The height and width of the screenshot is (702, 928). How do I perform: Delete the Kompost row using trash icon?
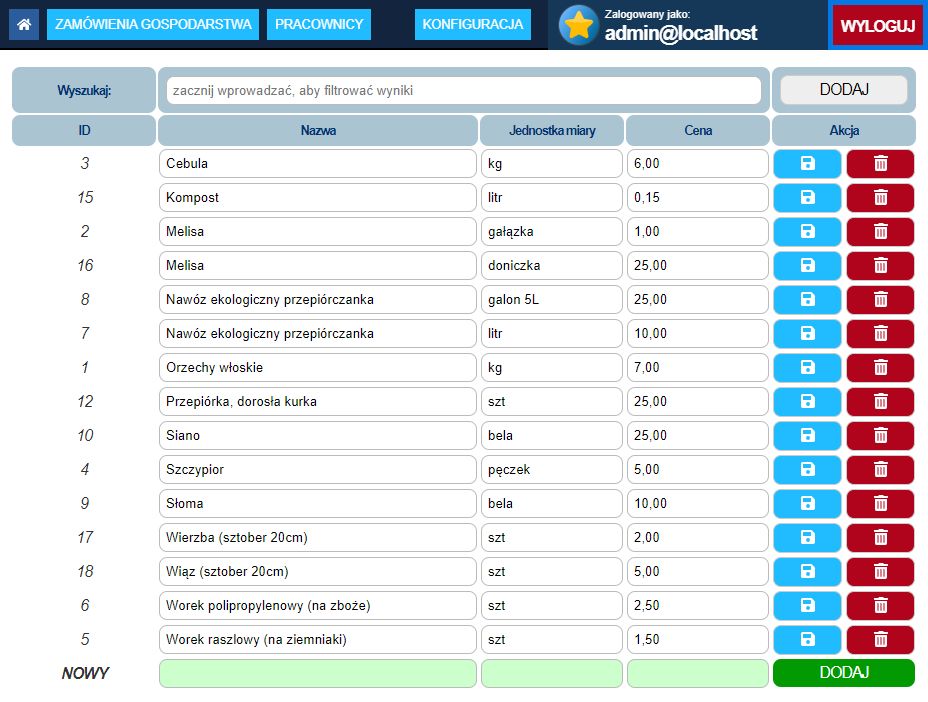[880, 198]
